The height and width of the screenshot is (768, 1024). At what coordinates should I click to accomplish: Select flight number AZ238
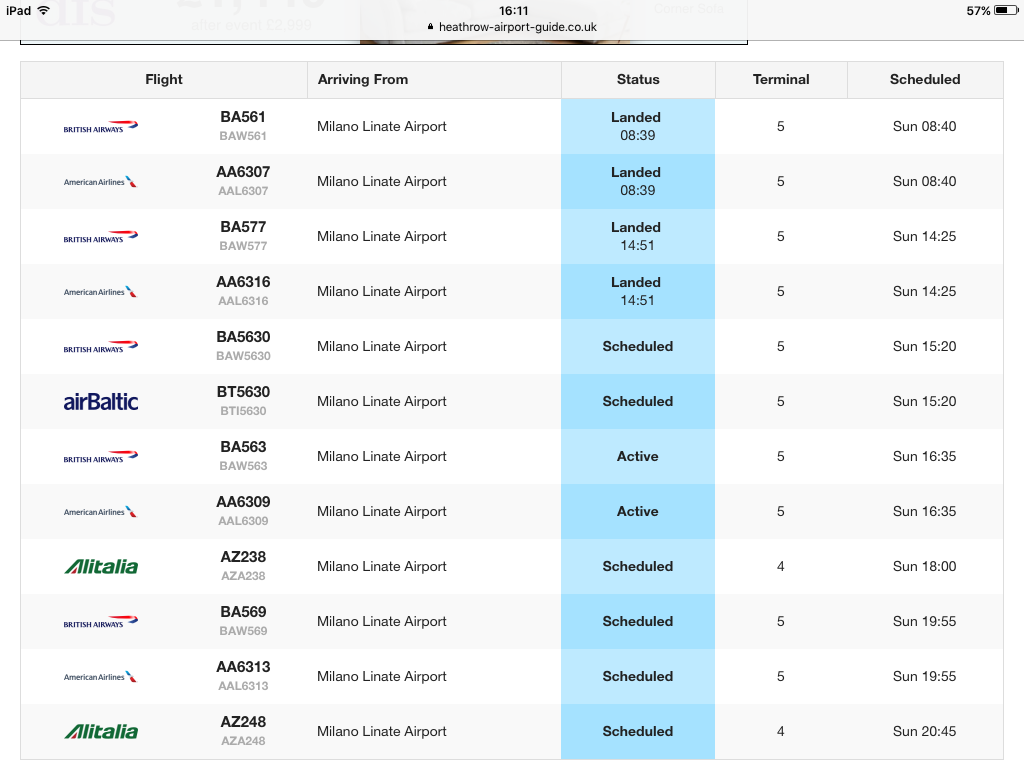[243, 556]
